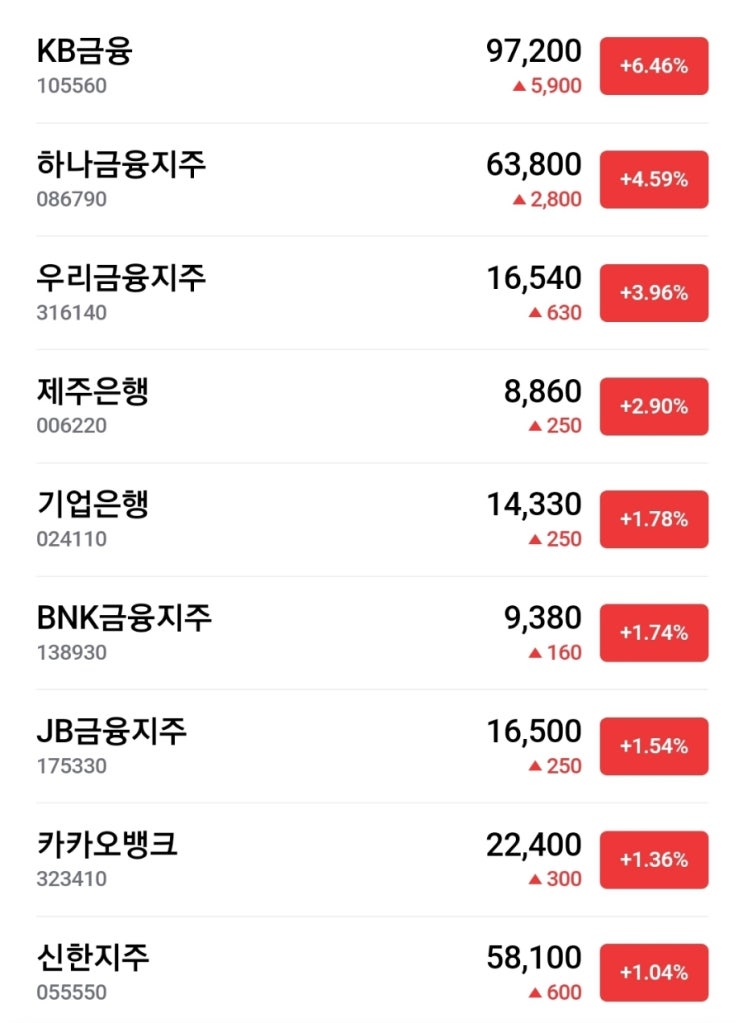Open the 제주은행 listing
The image size is (743, 1023).
pos(93,391)
